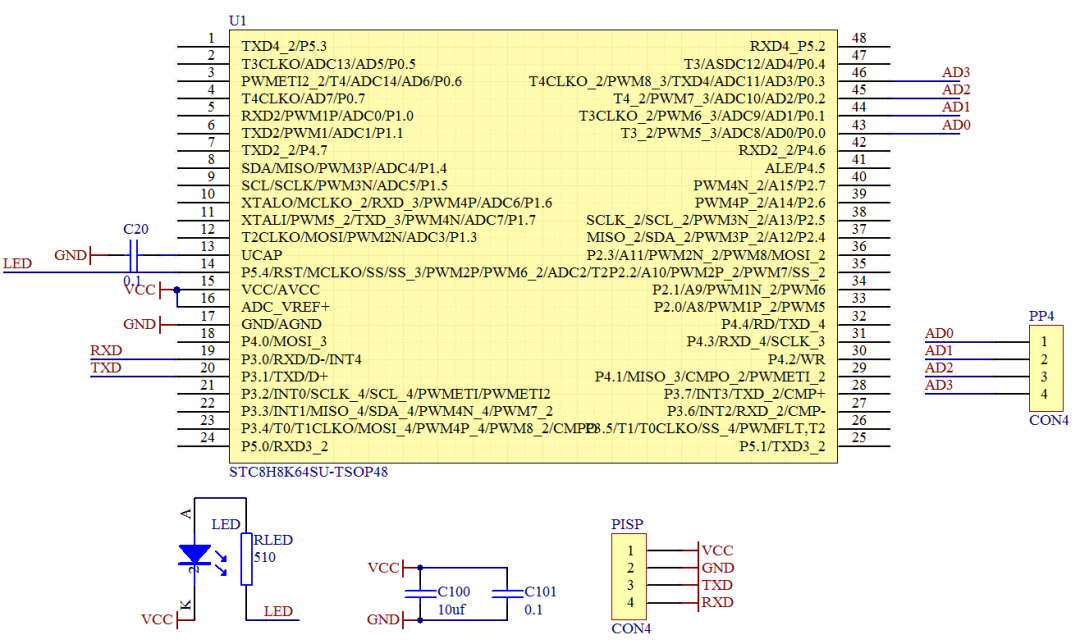The height and width of the screenshot is (644, 1080).
Task: Click the UCAP pin name
Action: (262, 255)
